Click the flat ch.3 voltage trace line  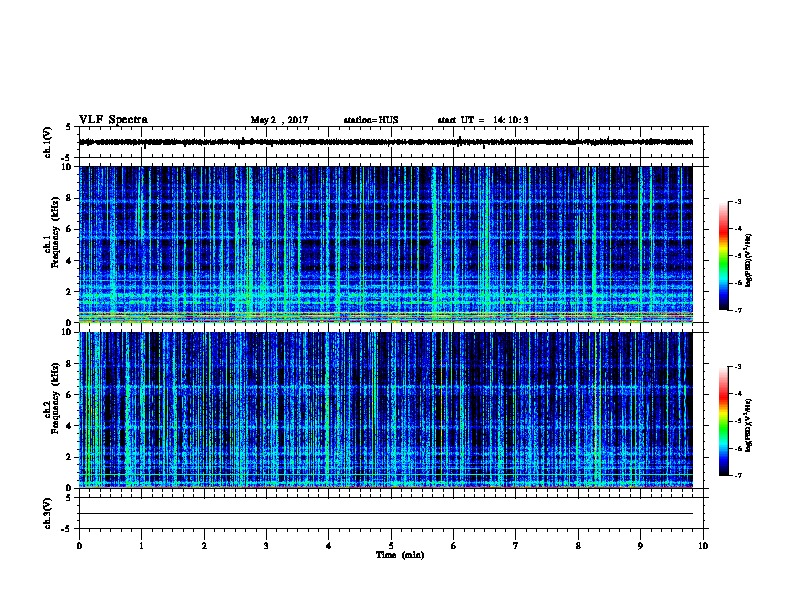(x=386, y=514)
